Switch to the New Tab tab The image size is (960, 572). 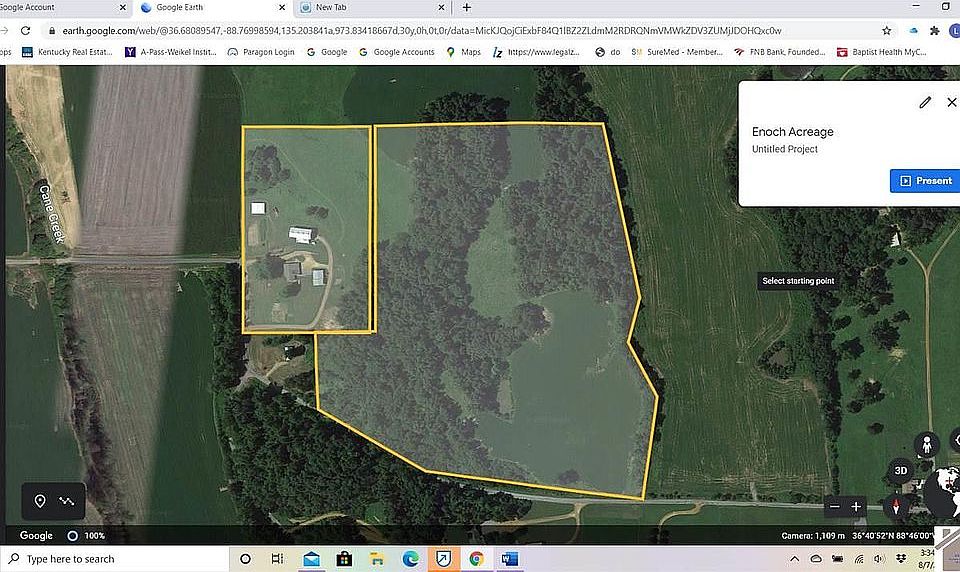[x=371, y=8]
